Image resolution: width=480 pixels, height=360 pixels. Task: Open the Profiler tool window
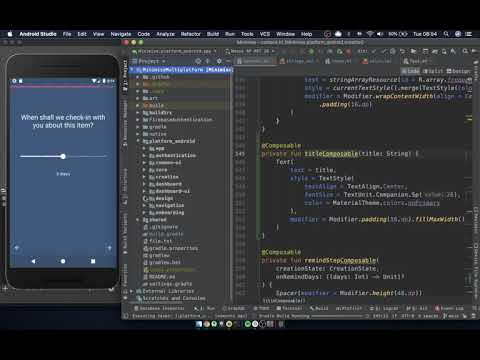point(348,308)
